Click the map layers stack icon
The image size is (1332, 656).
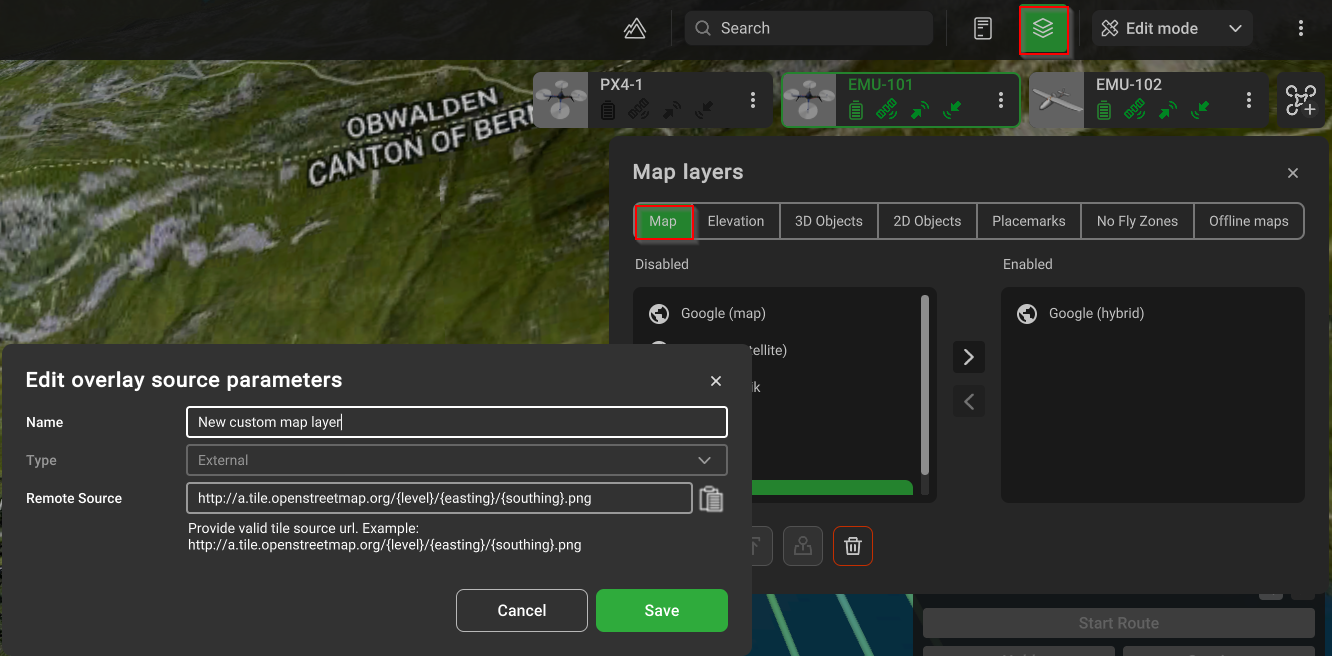(1044, 29)
